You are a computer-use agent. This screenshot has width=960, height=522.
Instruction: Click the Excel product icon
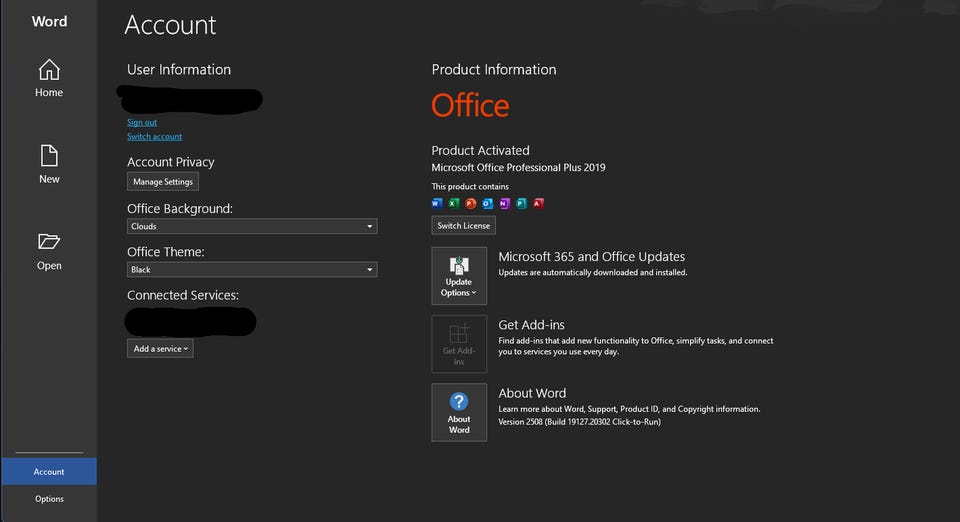click(x=454, y=203)
